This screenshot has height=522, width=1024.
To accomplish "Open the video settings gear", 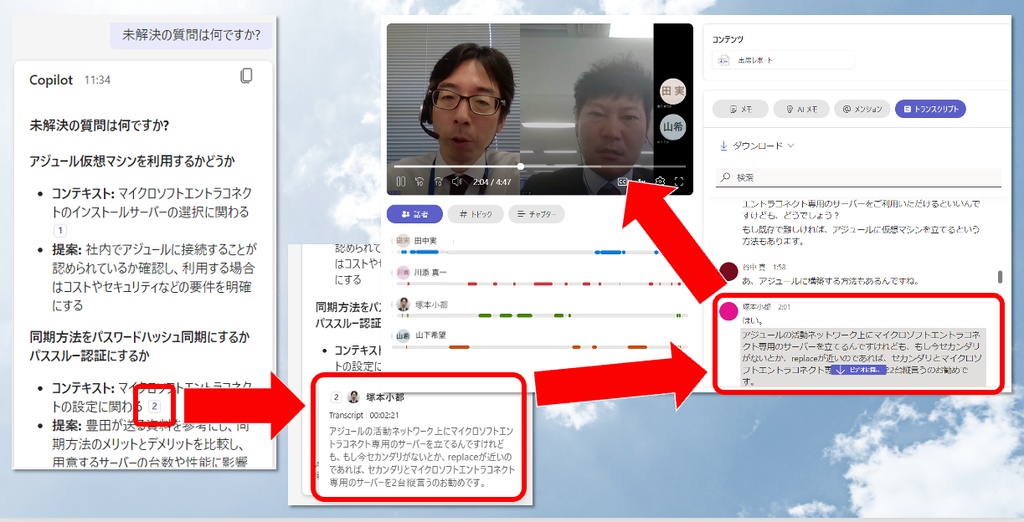I will pyautogui.click(x=660, y=182).
